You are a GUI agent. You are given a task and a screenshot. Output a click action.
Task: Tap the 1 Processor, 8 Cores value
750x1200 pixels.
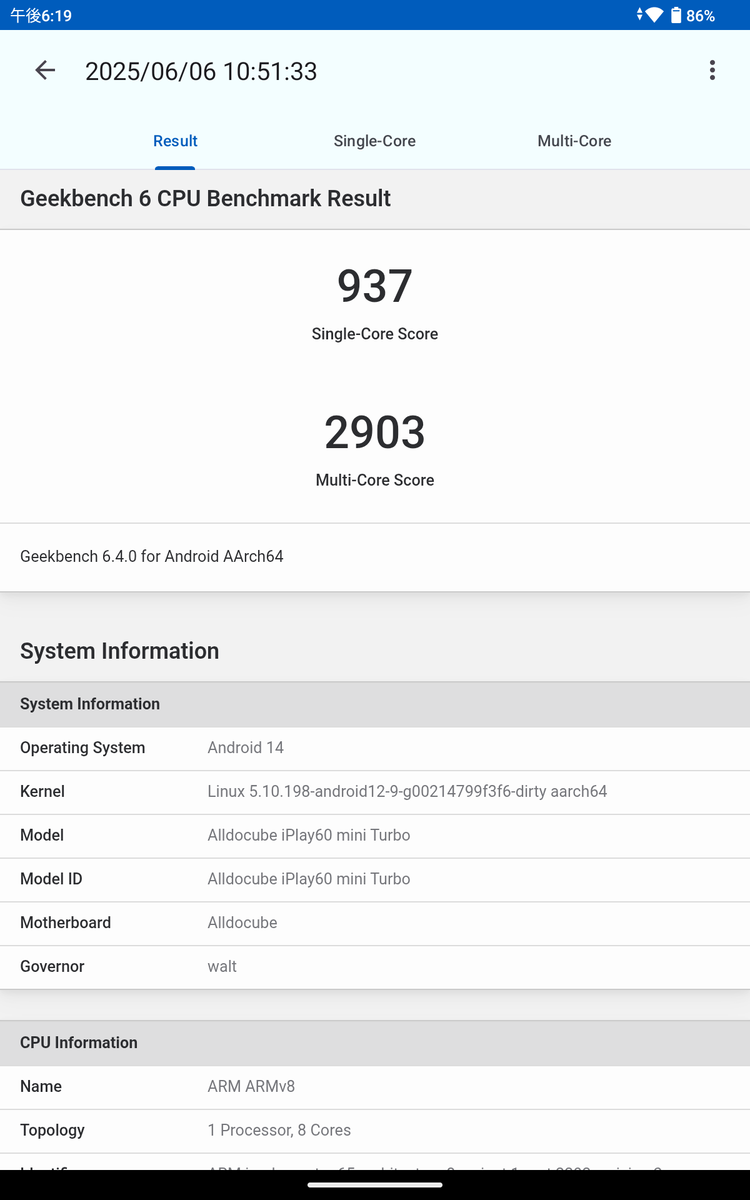279,1130
